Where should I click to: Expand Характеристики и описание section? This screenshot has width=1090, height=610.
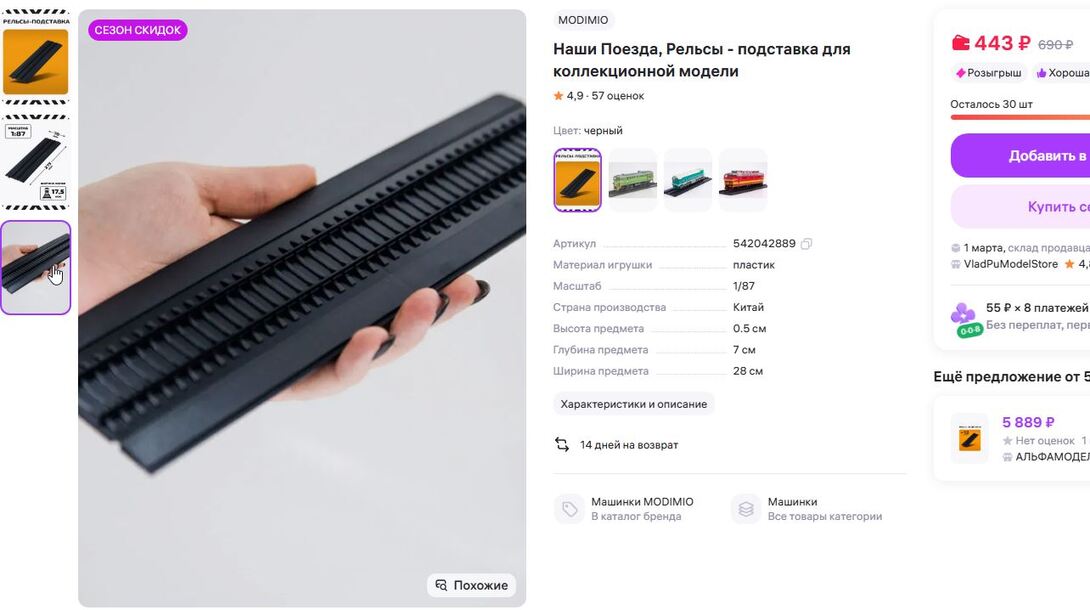(x=633, y=404)
